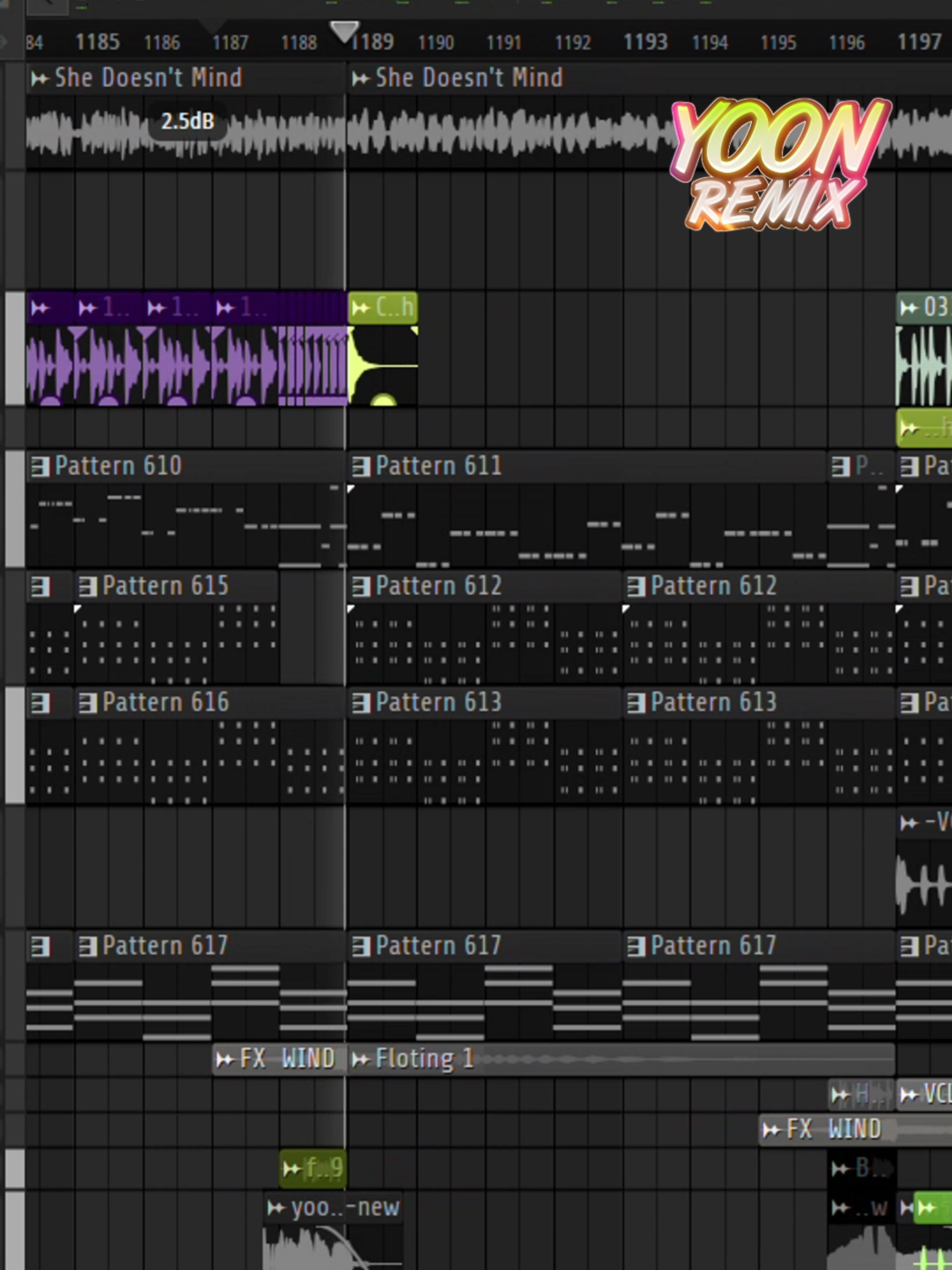Open menu of She Doesn't Mind clip at bar 1189

(361, 78)
